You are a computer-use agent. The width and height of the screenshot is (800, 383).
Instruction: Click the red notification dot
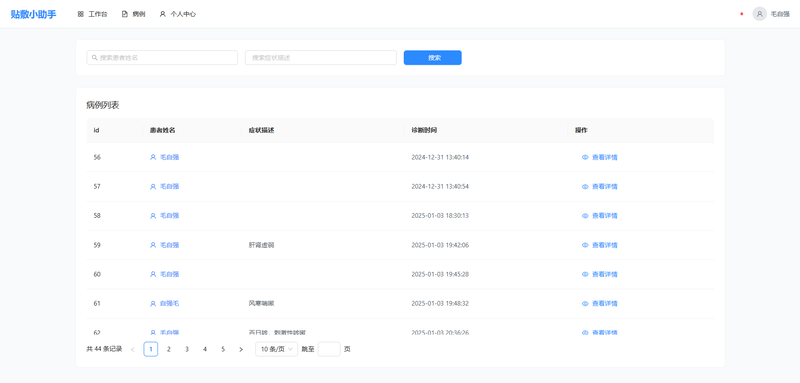[x=741, y=14]
